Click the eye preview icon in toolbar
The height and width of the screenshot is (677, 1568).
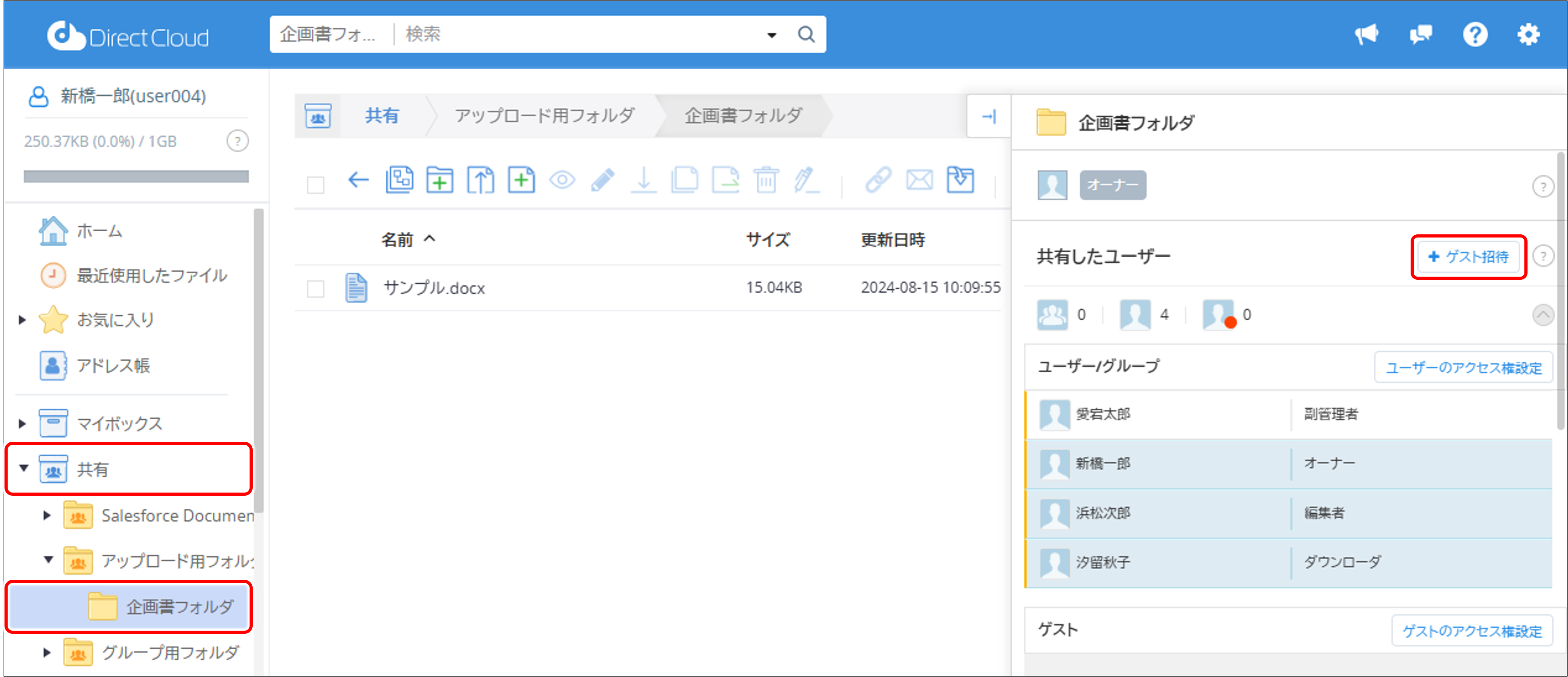562,180
